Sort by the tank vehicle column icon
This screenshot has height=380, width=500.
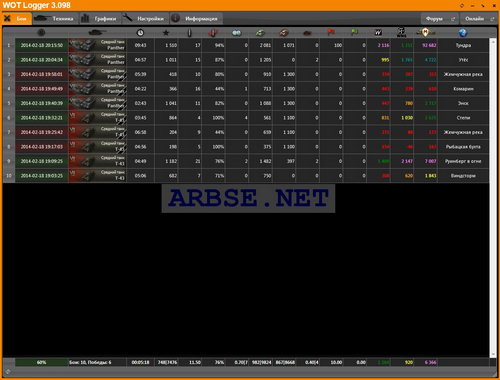[x=97, y=32]
